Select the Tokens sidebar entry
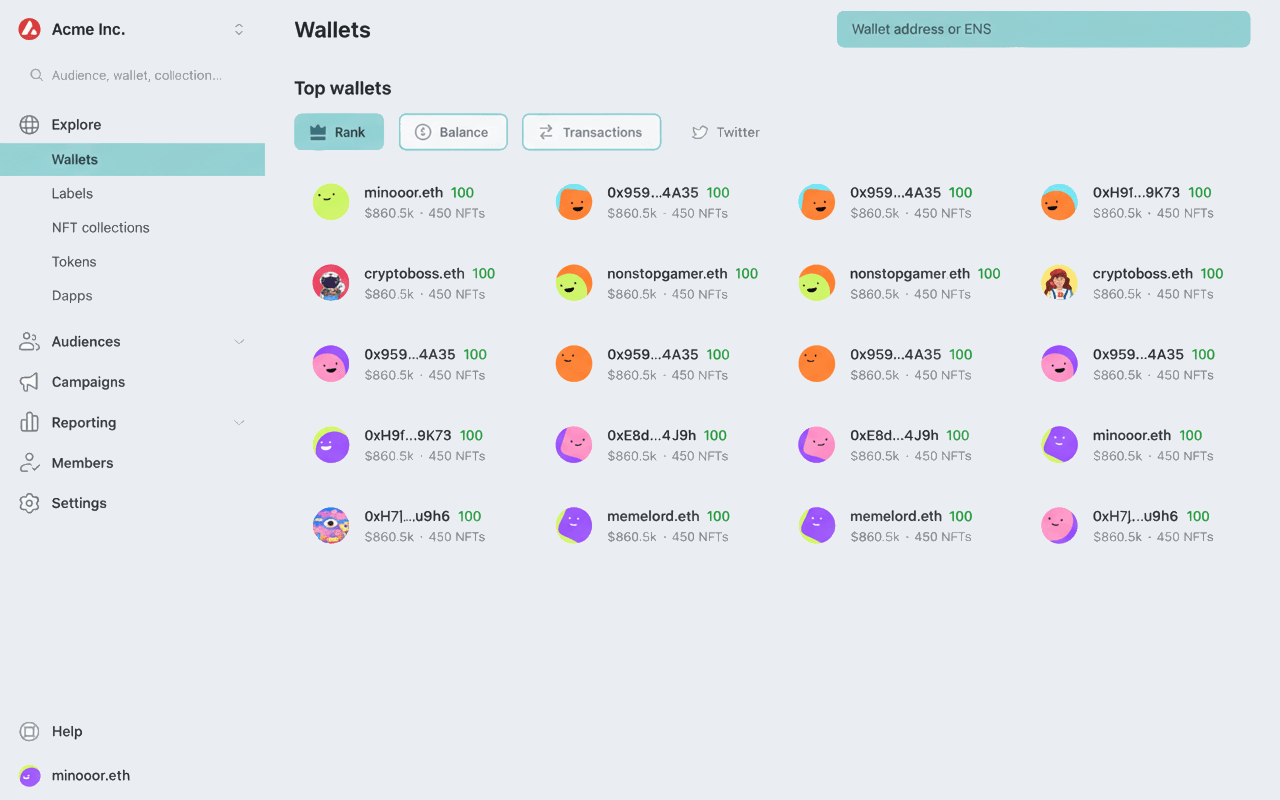The width and height of the screenshot is (1280, 800). pyautogui.click(x=73, y=261)
